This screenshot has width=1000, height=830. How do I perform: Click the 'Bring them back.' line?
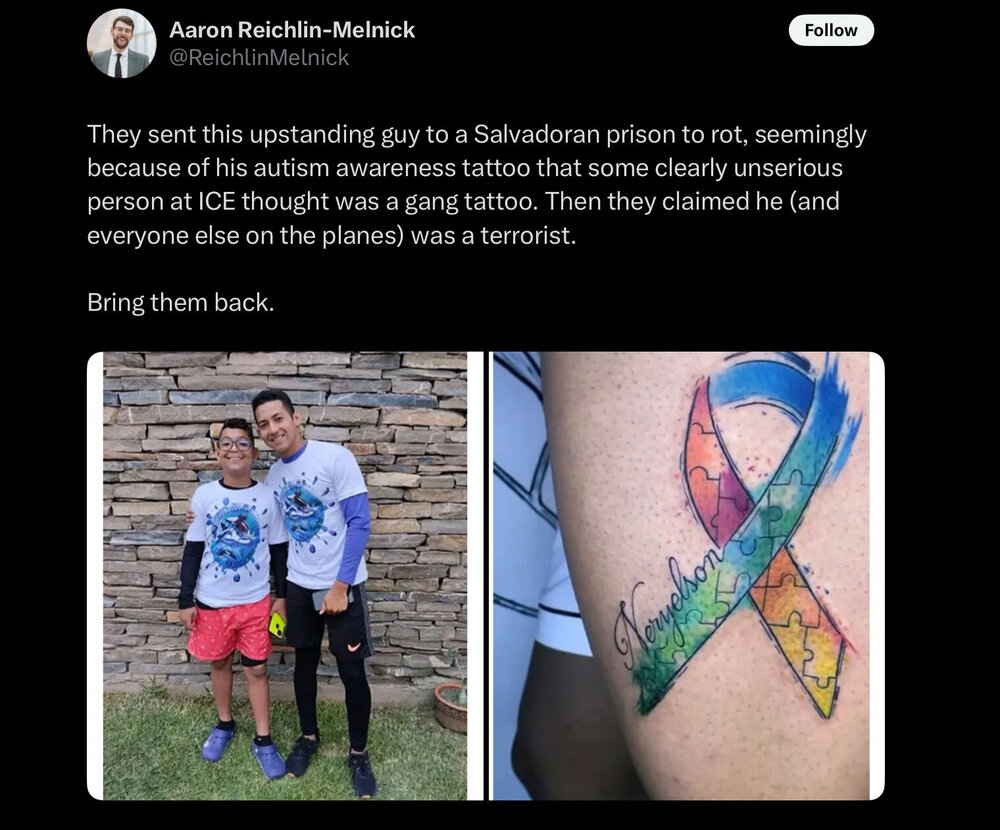pyautogui.click(x=180, y=302)
